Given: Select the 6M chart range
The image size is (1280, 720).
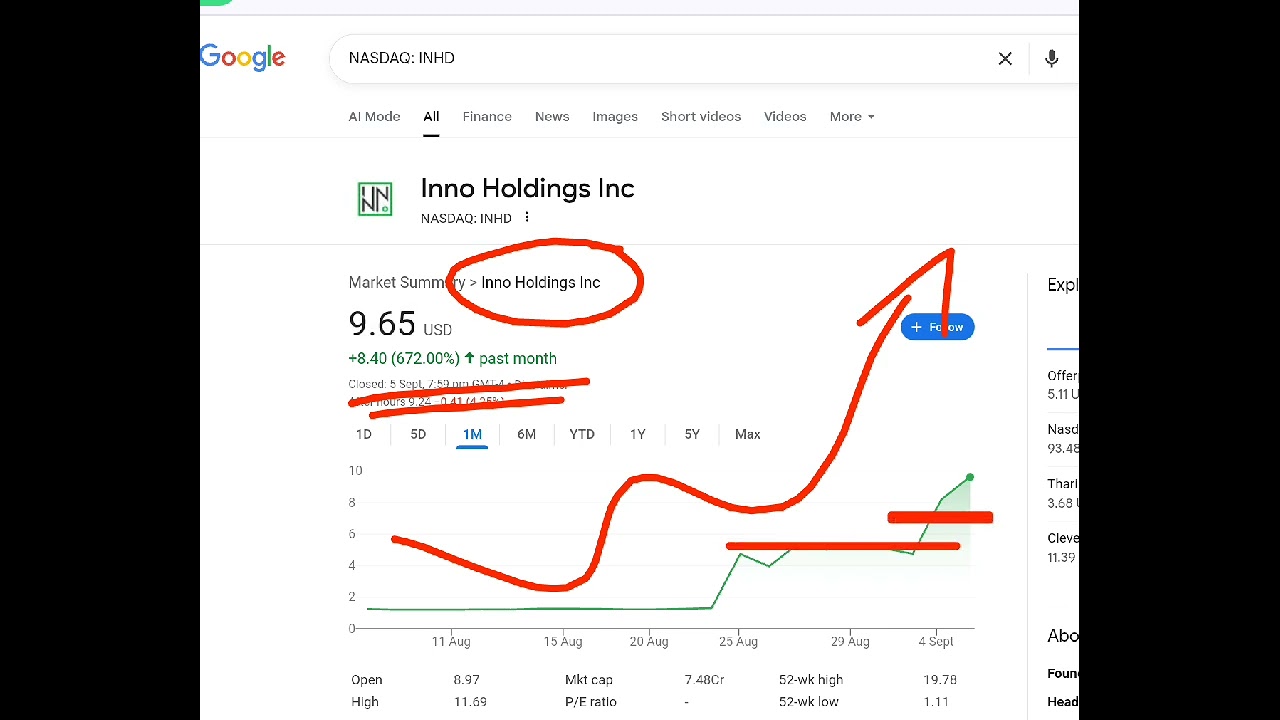Looking at the screenshot, I should pyautogui.click(x=526, y=434).
